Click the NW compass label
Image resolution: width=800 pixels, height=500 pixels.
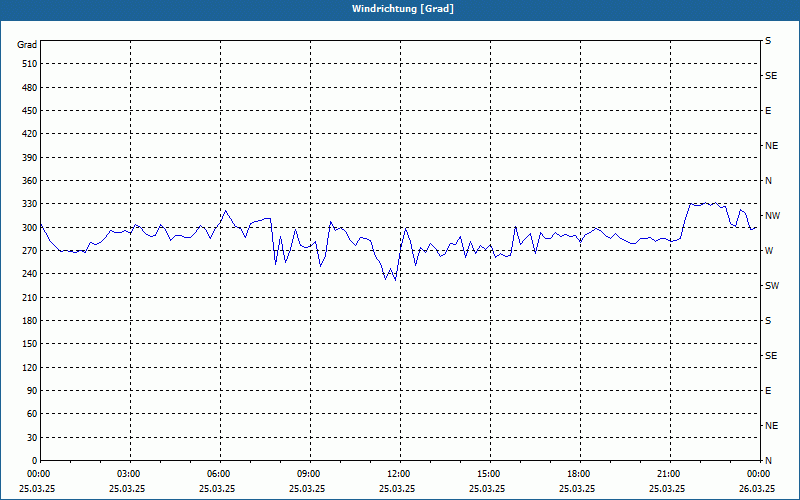772,216
